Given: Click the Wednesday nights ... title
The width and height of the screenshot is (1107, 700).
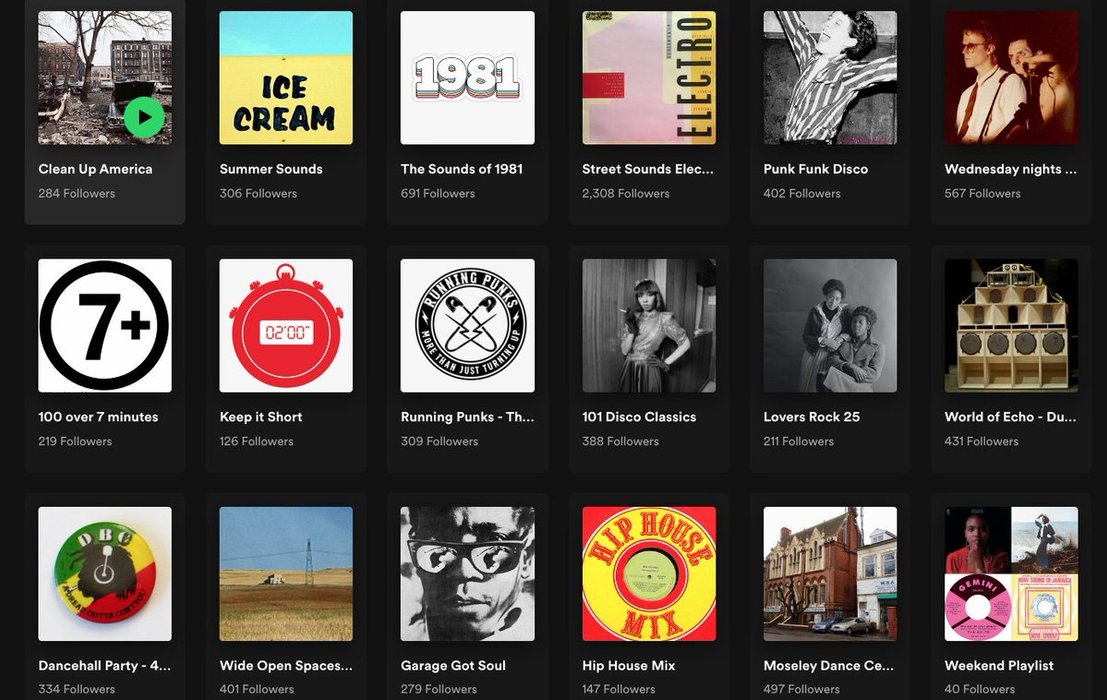Looking at the screenshot, I should pyautogui.click(x=1010, y=169).
